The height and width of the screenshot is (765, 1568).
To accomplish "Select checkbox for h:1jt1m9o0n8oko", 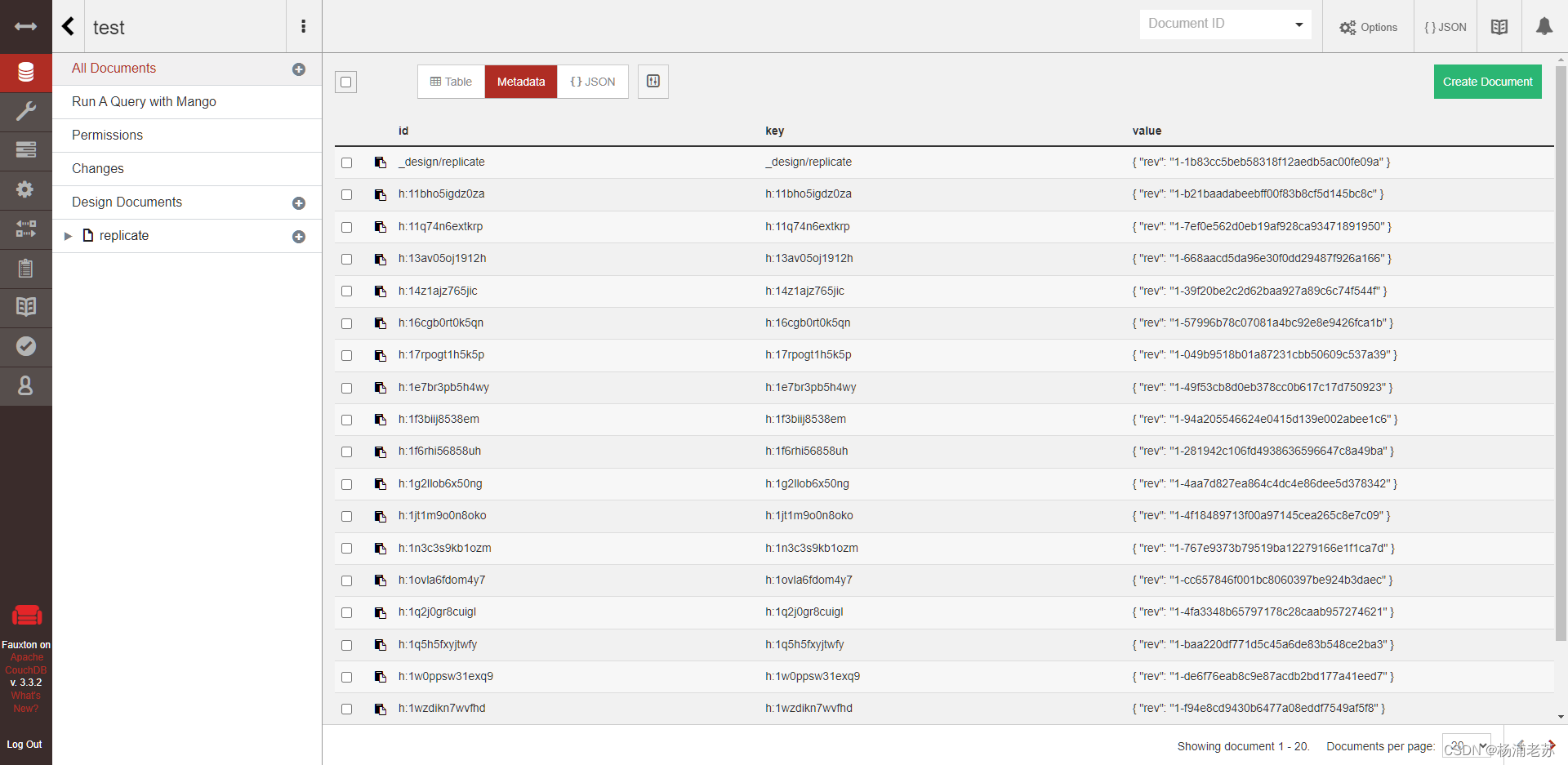I will (346, 516).
